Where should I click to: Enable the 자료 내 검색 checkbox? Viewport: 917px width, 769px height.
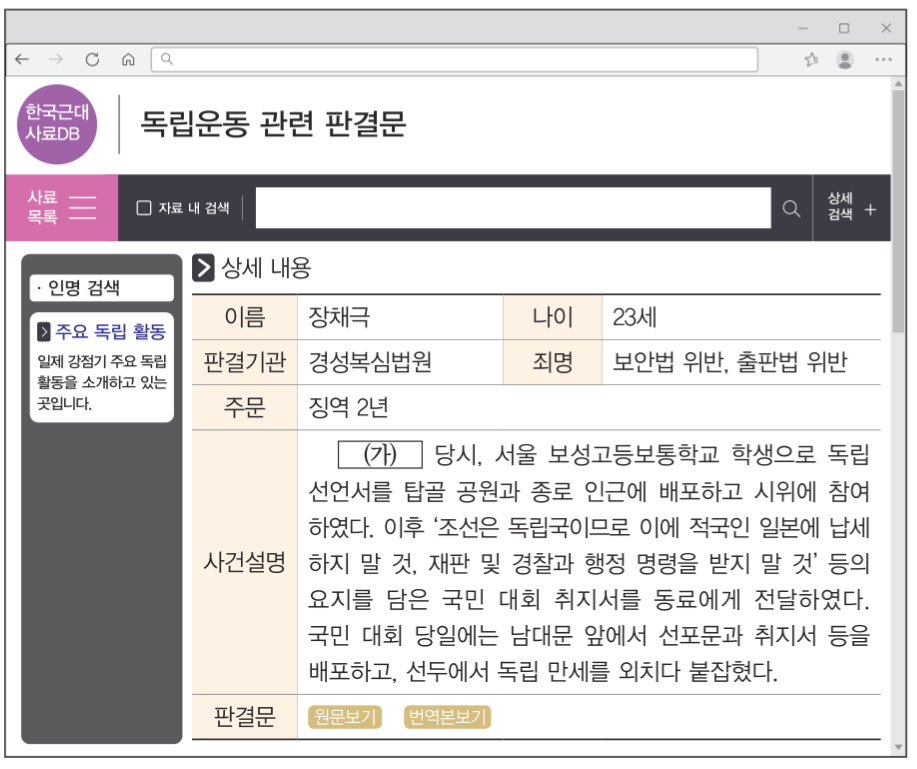click(x=143, y=207)
